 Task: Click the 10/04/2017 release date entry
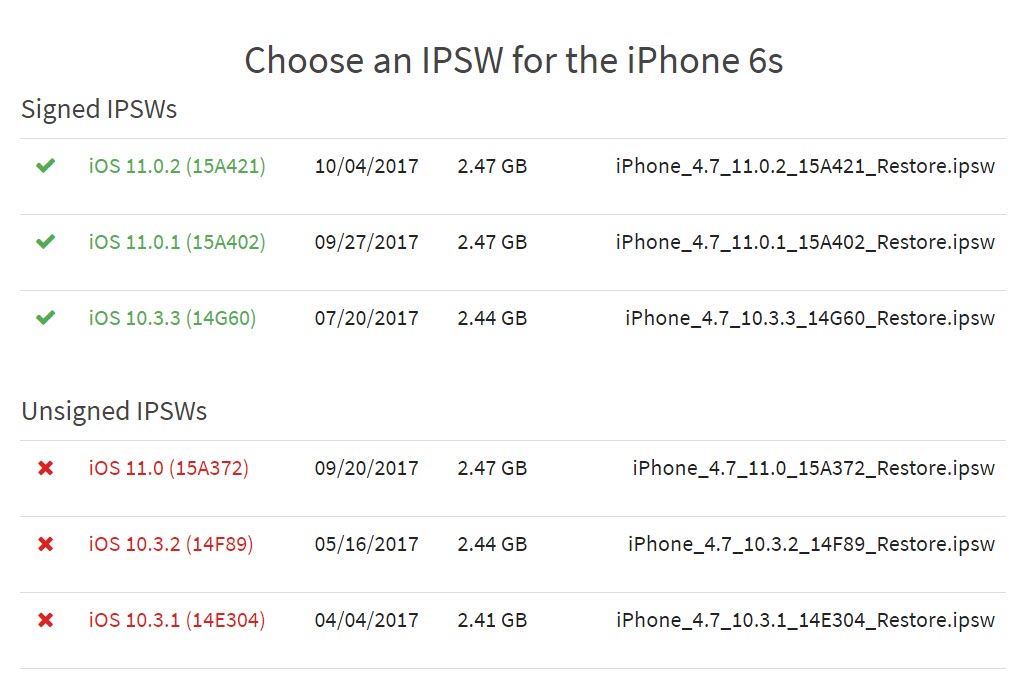pos(368,166)
